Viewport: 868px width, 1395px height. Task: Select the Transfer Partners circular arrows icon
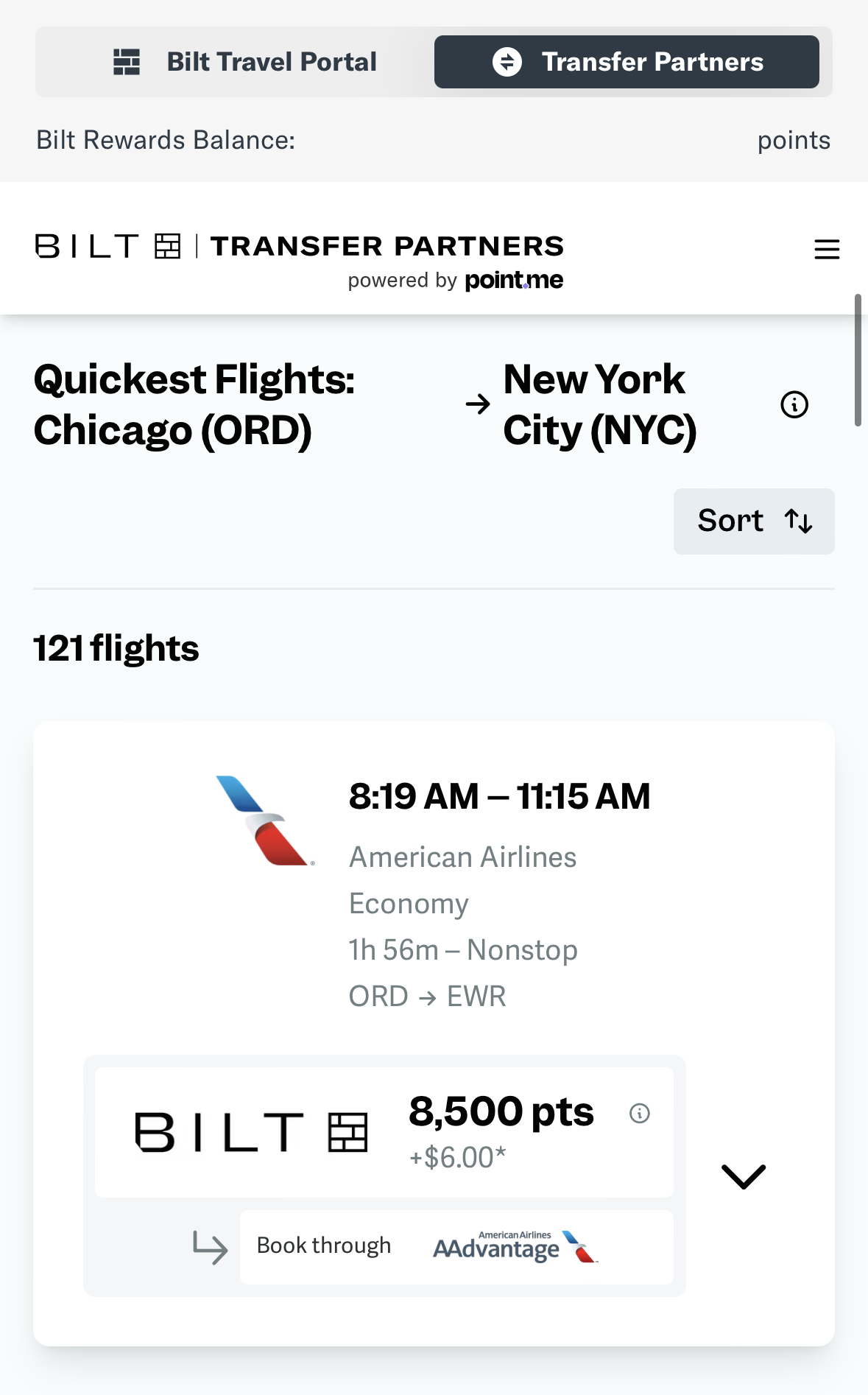click(x=507, y=62)
